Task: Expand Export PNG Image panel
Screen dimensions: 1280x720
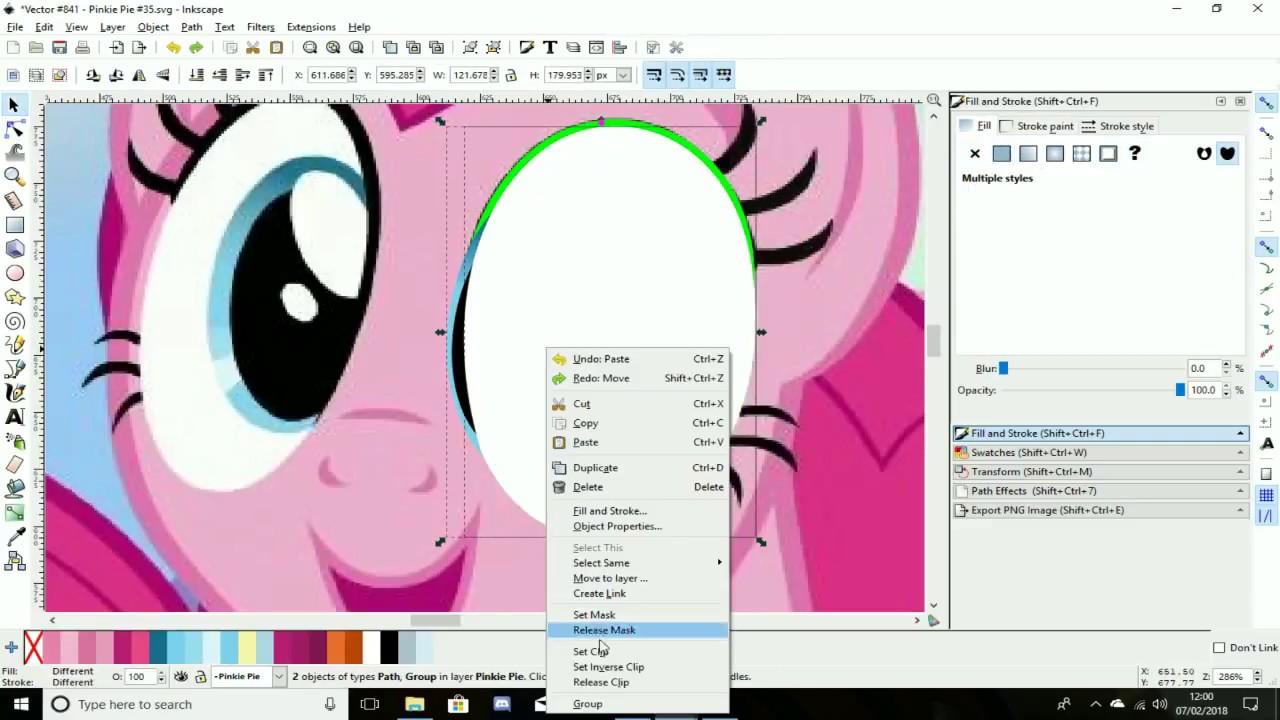Action: click(x=1100, y=510)
